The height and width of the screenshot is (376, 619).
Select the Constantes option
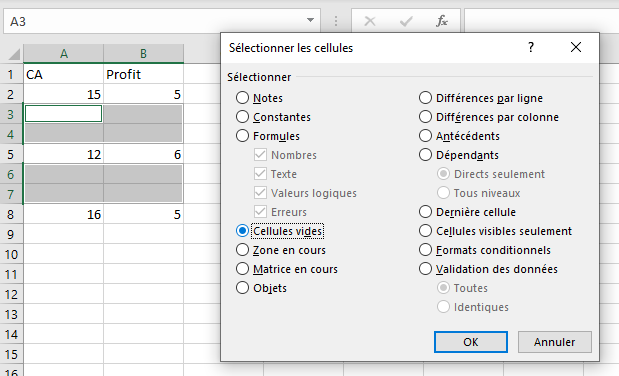click(x=242, y=117)
